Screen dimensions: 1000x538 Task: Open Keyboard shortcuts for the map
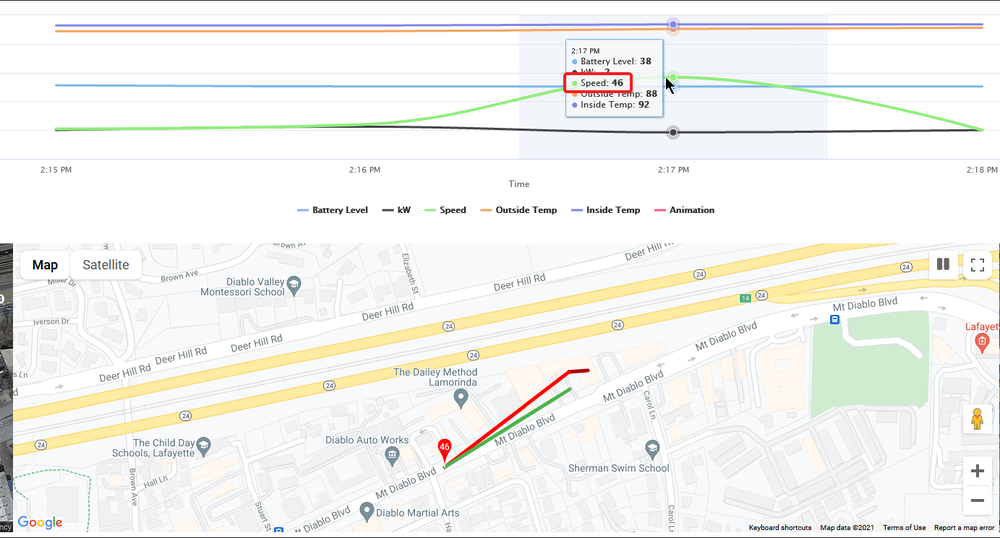pyautogui.click(x=780, y=528)
